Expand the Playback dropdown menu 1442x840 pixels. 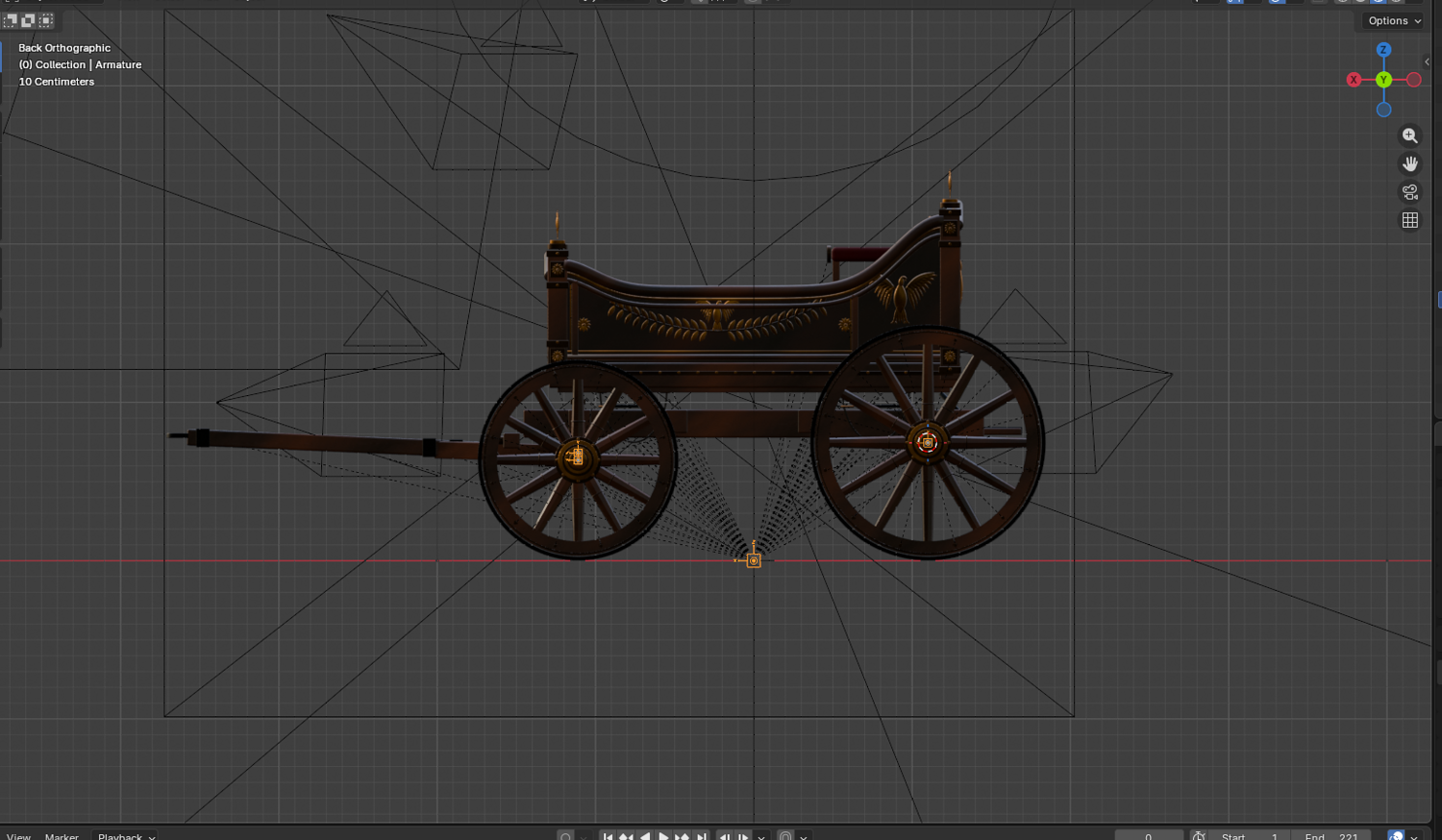click(x=126, y=835)
